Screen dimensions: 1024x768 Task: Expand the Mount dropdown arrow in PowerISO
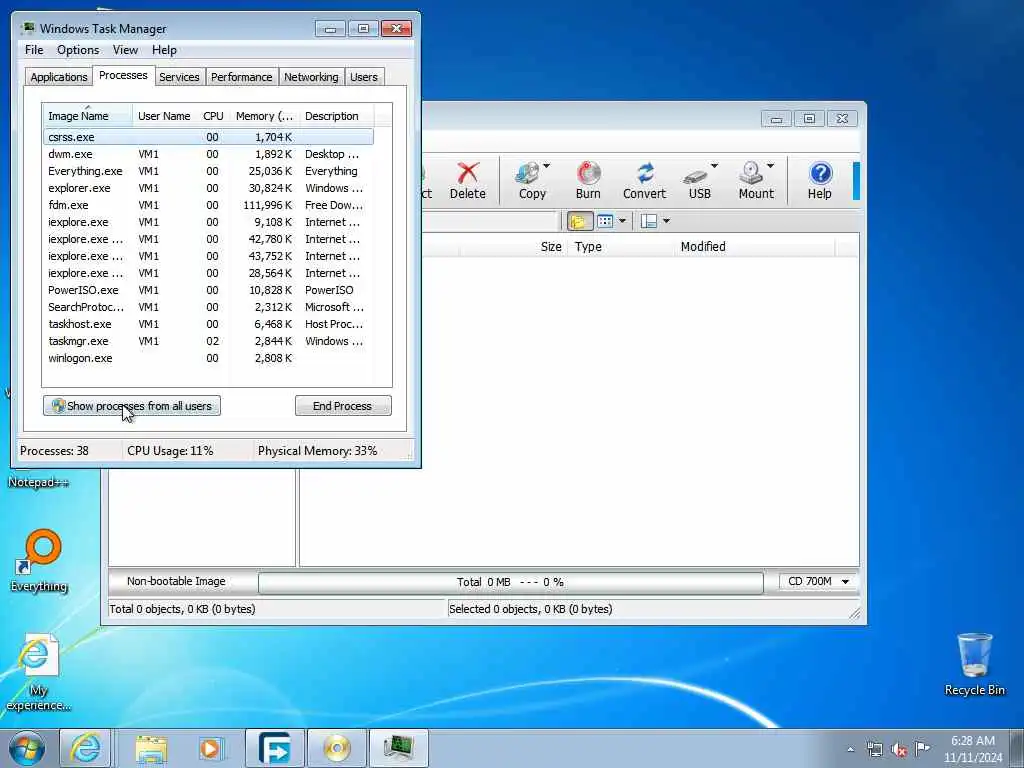[x=771, y=166]
